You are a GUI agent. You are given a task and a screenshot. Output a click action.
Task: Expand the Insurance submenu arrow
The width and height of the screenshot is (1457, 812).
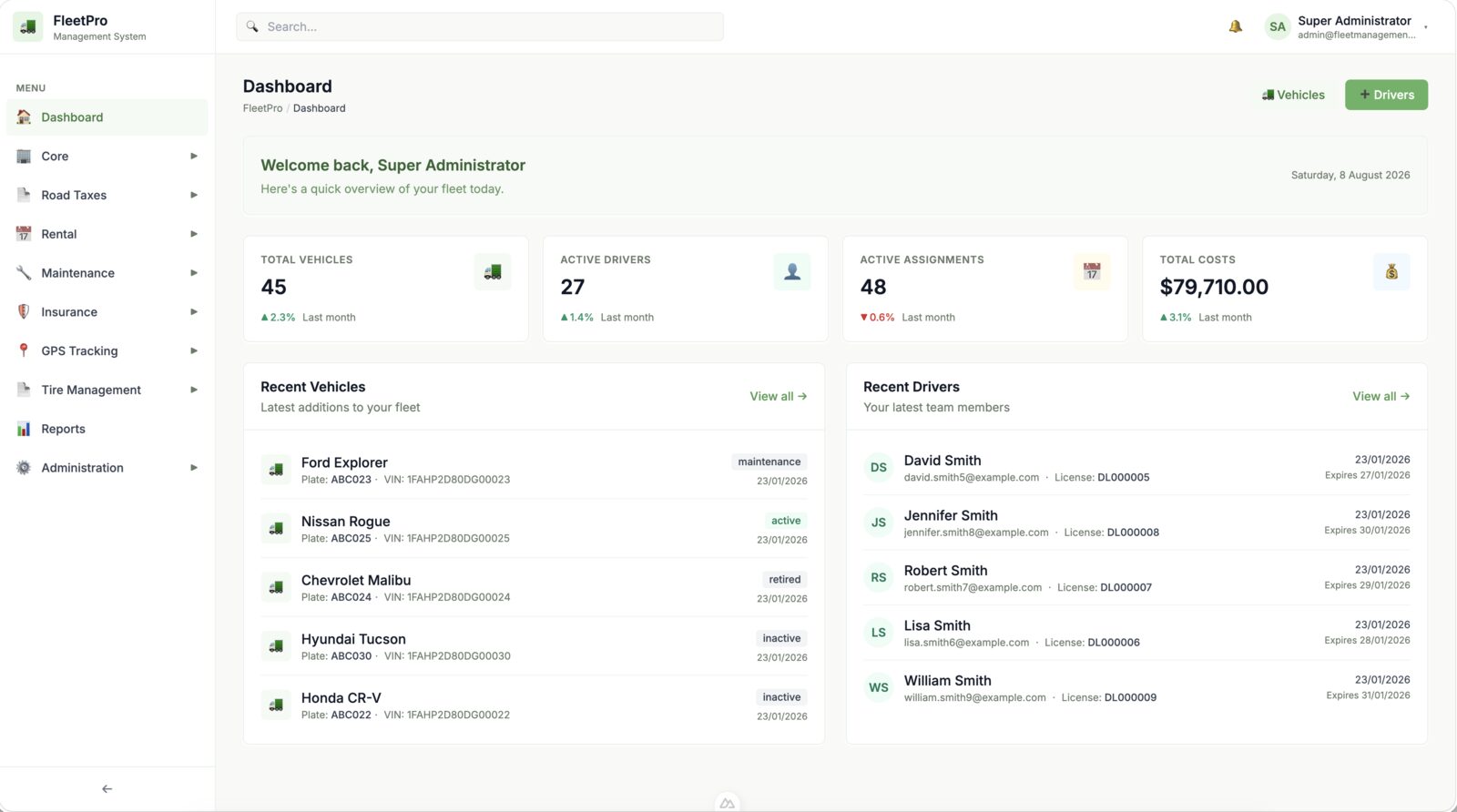(194, 311)
